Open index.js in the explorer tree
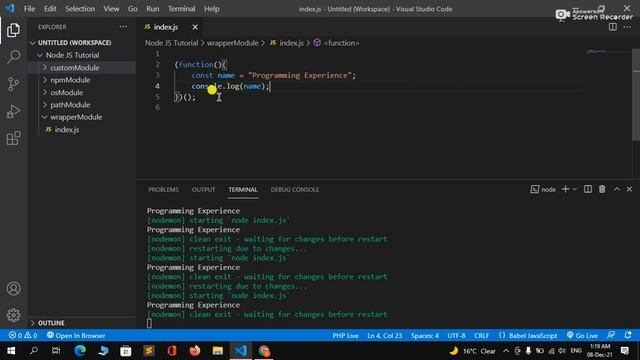Viewport: 640px width, 360px height. [82, 129]
